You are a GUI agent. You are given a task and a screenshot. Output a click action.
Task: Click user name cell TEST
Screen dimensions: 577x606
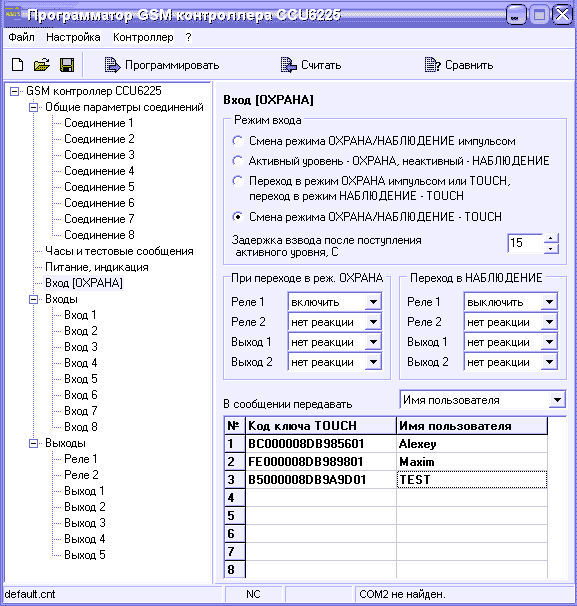tap(472, 480)
